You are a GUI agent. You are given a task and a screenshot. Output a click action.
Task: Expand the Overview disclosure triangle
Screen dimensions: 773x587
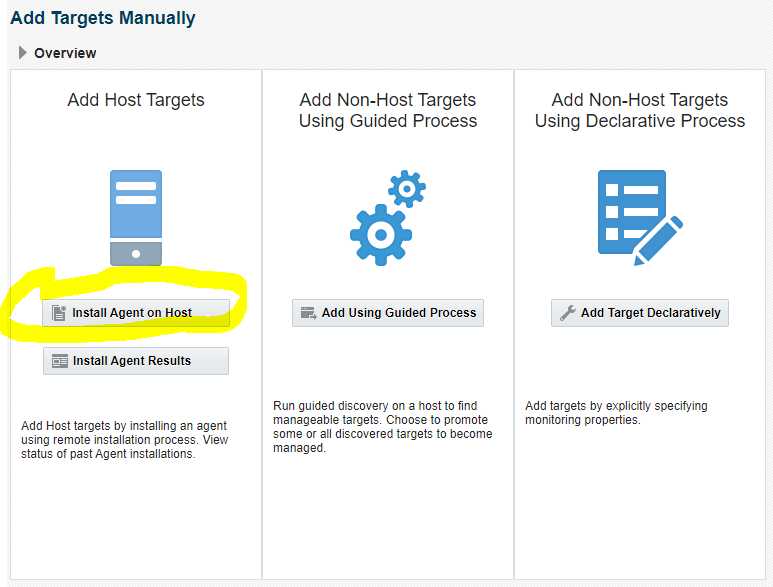point(22,53)
